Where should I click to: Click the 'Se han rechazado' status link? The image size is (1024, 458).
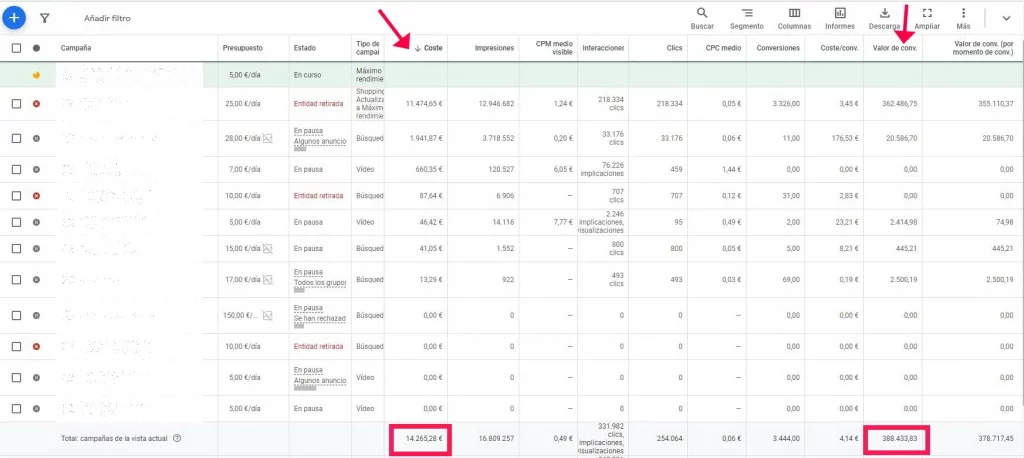(319, 320)
